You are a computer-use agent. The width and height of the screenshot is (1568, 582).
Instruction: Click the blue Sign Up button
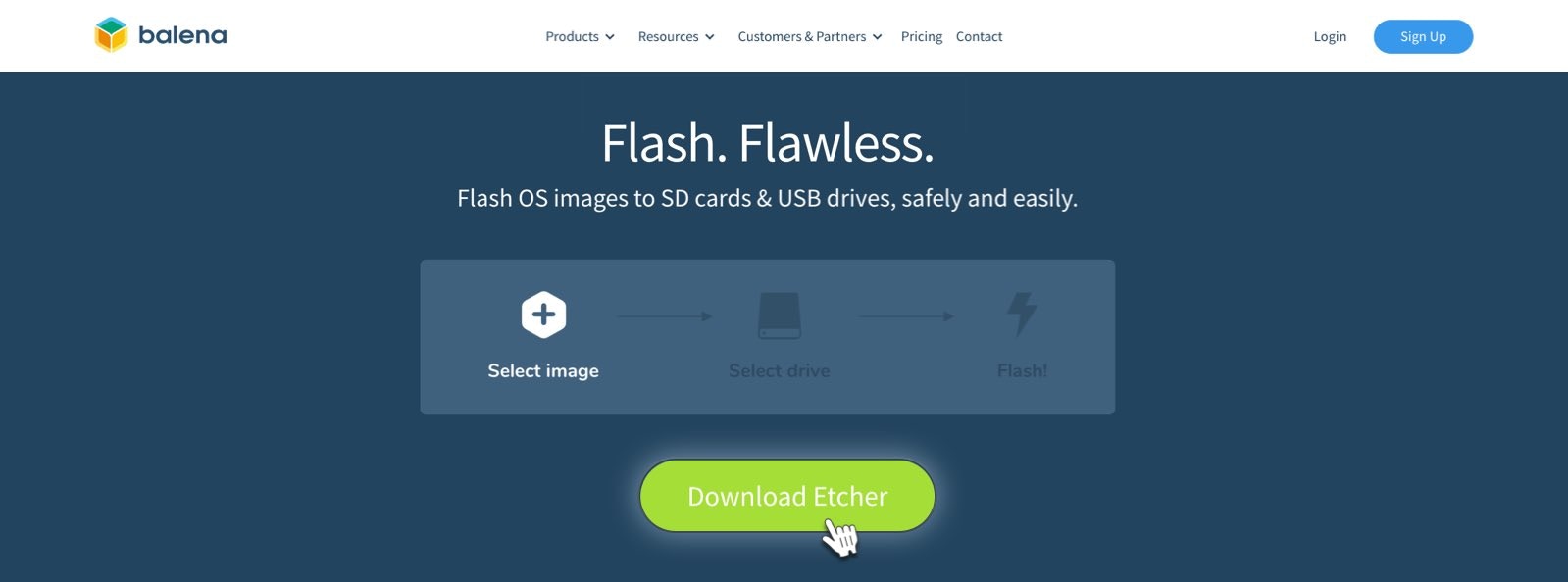tap(1423, 36)
